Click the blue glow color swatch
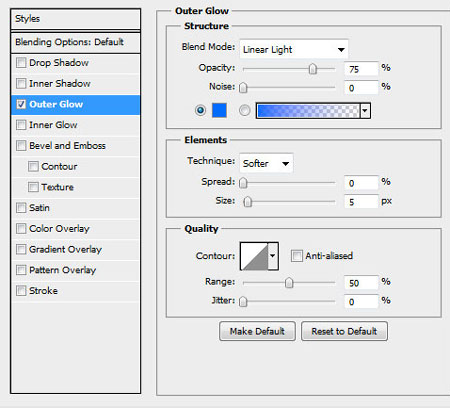This screenshot has height=408, width=450. coord(219,110)
